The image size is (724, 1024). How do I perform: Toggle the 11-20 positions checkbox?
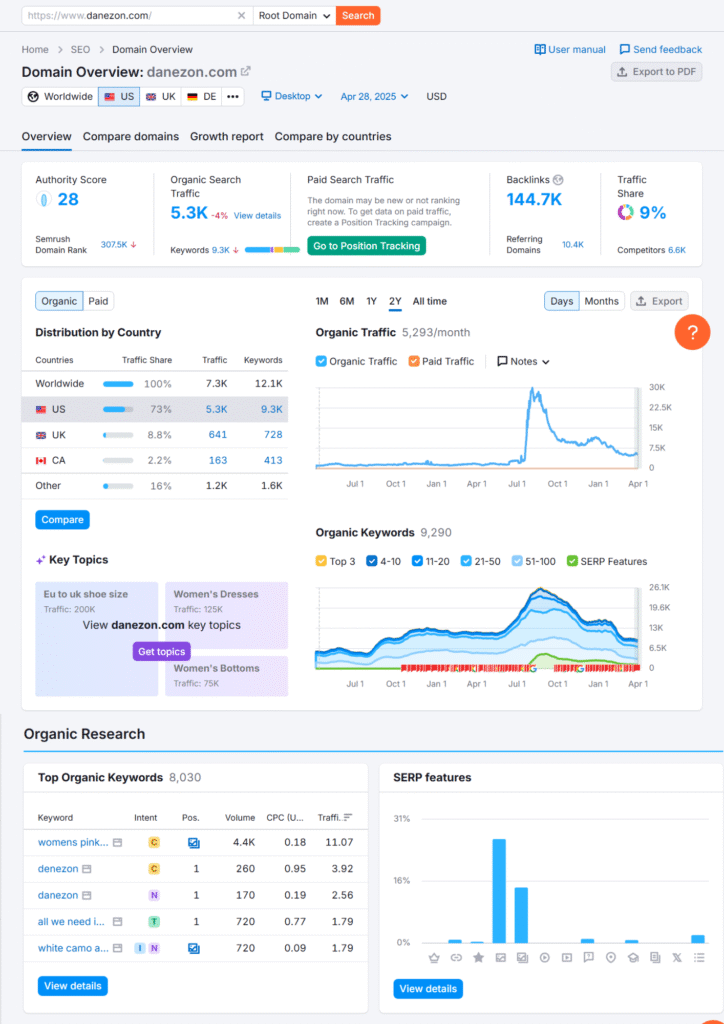418,561
